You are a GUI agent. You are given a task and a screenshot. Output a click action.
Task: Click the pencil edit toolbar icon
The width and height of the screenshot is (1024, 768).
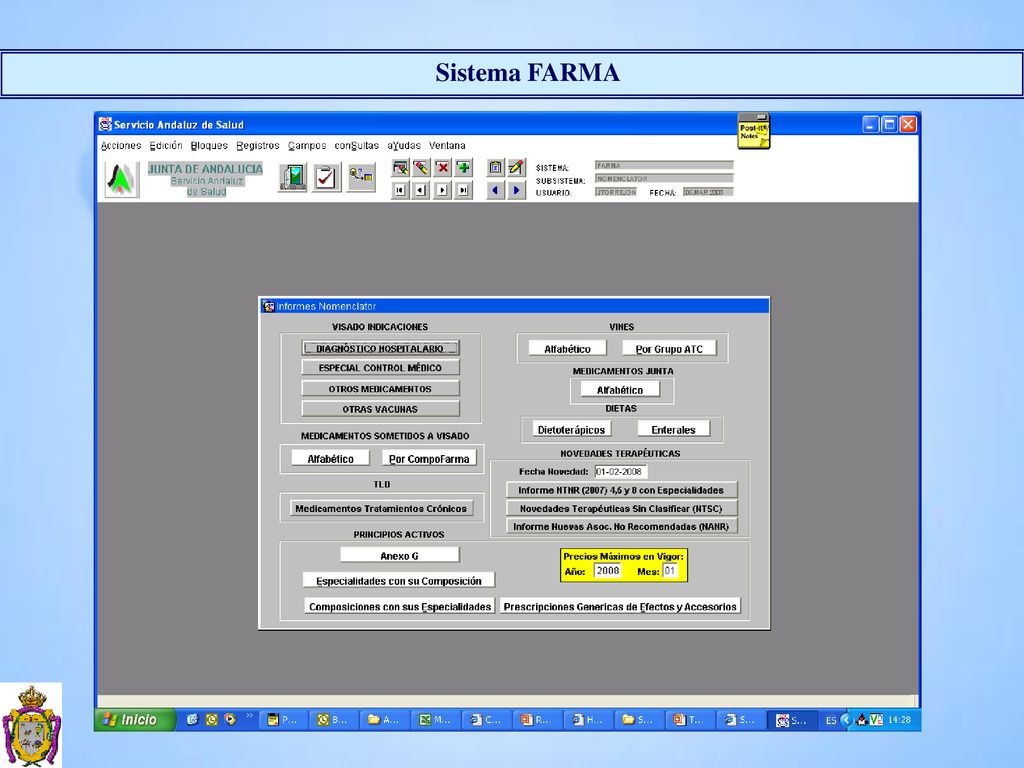point(516,168)
